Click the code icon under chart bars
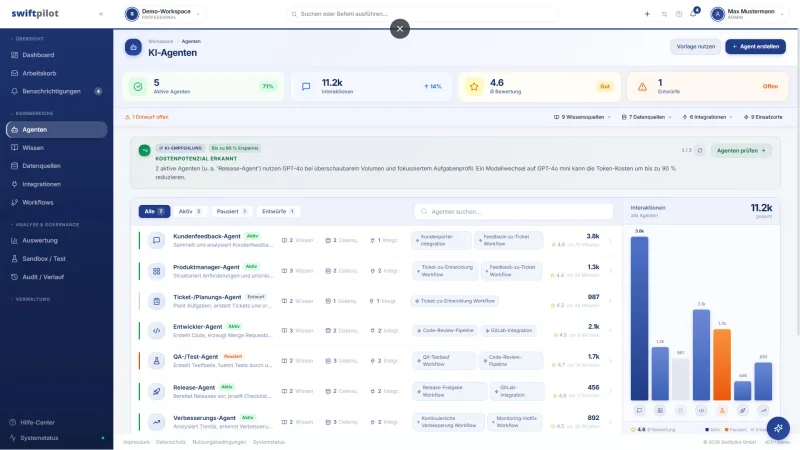Viewport: 800px width, 450px height. click(701, 410)
